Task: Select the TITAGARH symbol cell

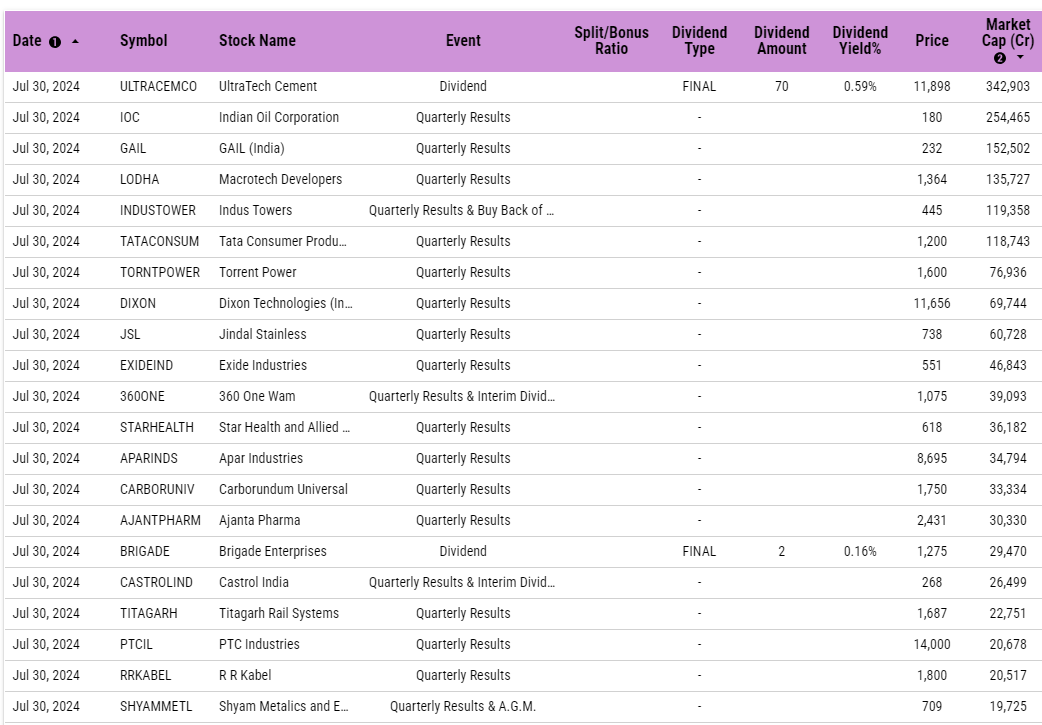Action: tap(149, 613)
